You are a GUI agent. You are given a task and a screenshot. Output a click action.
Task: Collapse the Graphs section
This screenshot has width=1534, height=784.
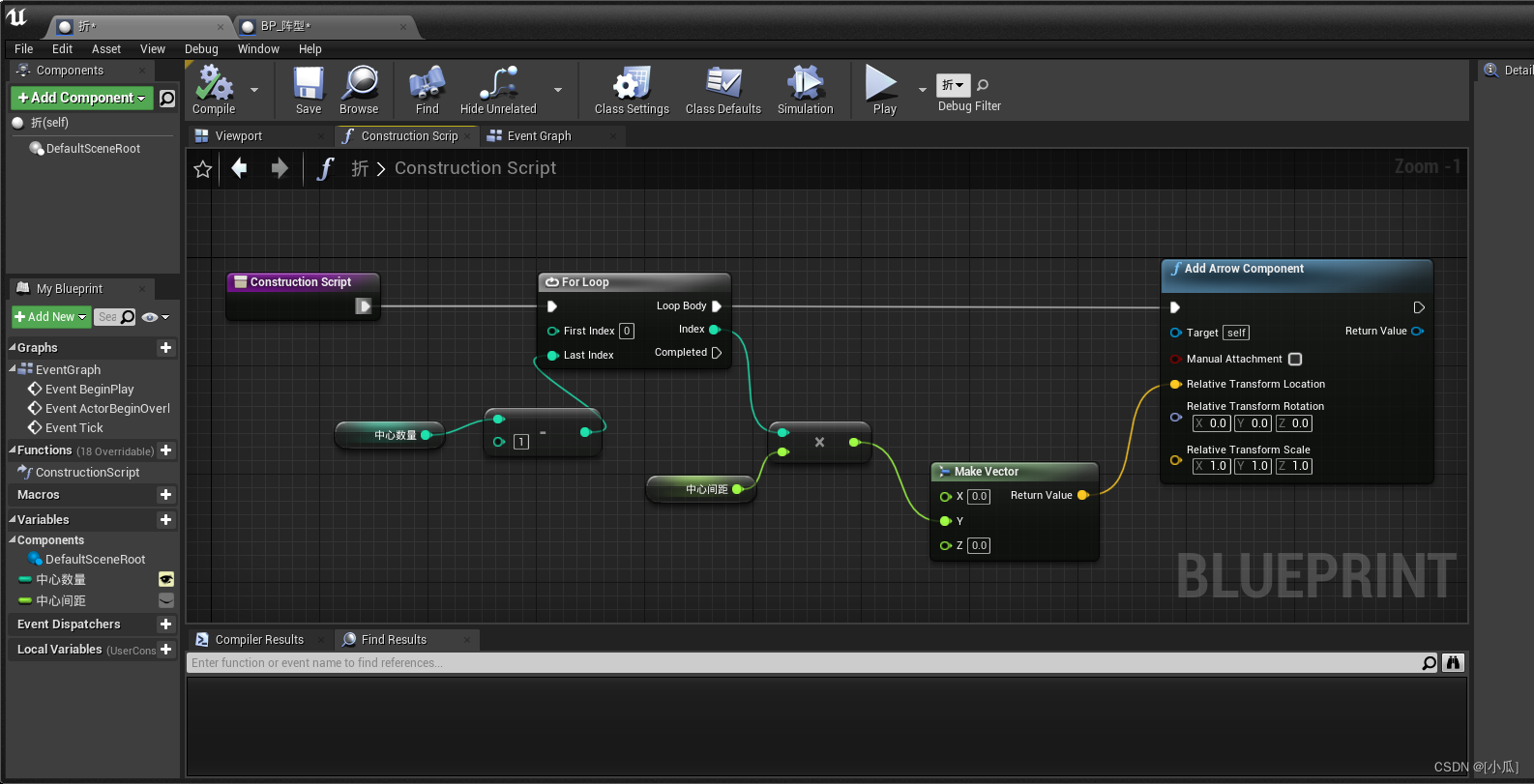click(13, 347)
